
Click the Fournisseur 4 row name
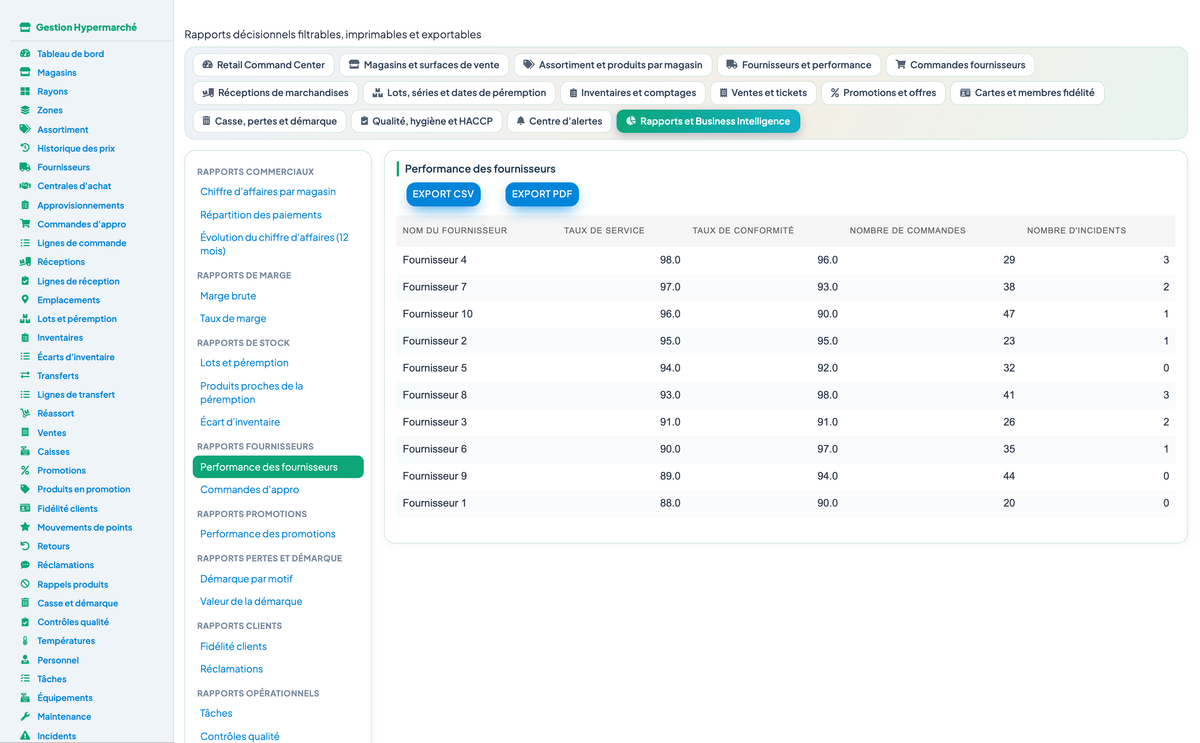click(x=435, y=260)
